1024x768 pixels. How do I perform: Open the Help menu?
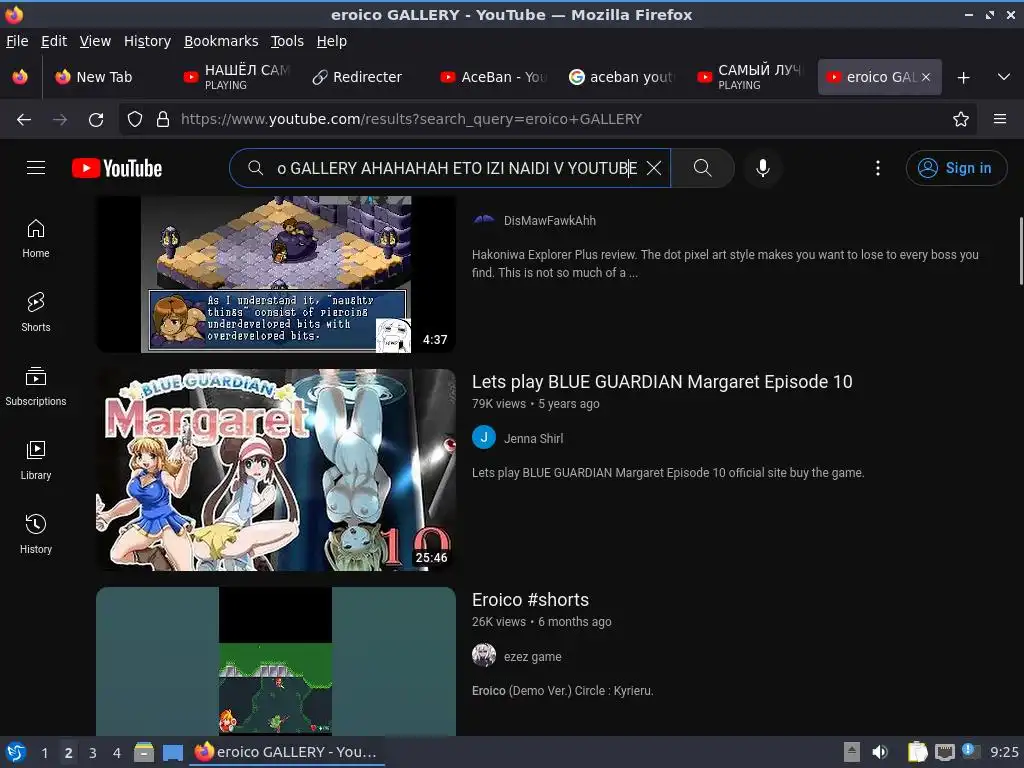(x=332, y=40)
